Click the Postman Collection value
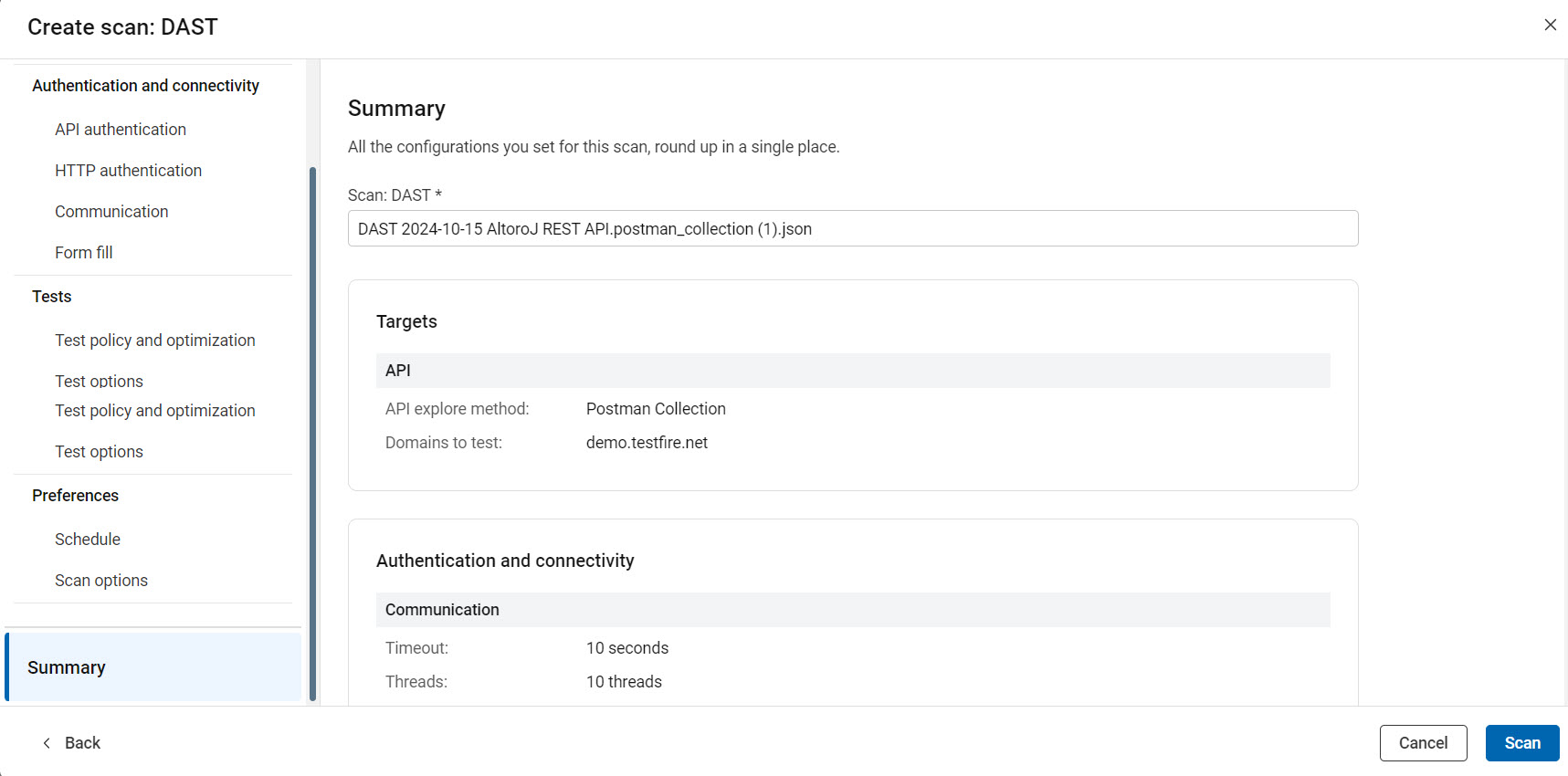This screenshot has height=776, width=1568. point(656,409)
